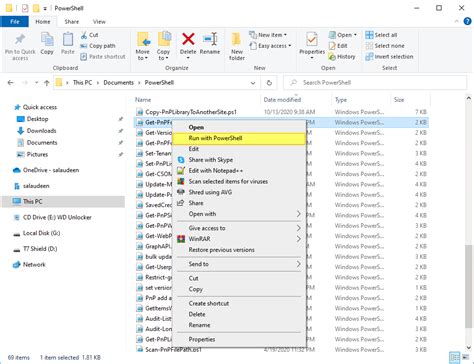Click the Move to icon

tap(143, 40)
